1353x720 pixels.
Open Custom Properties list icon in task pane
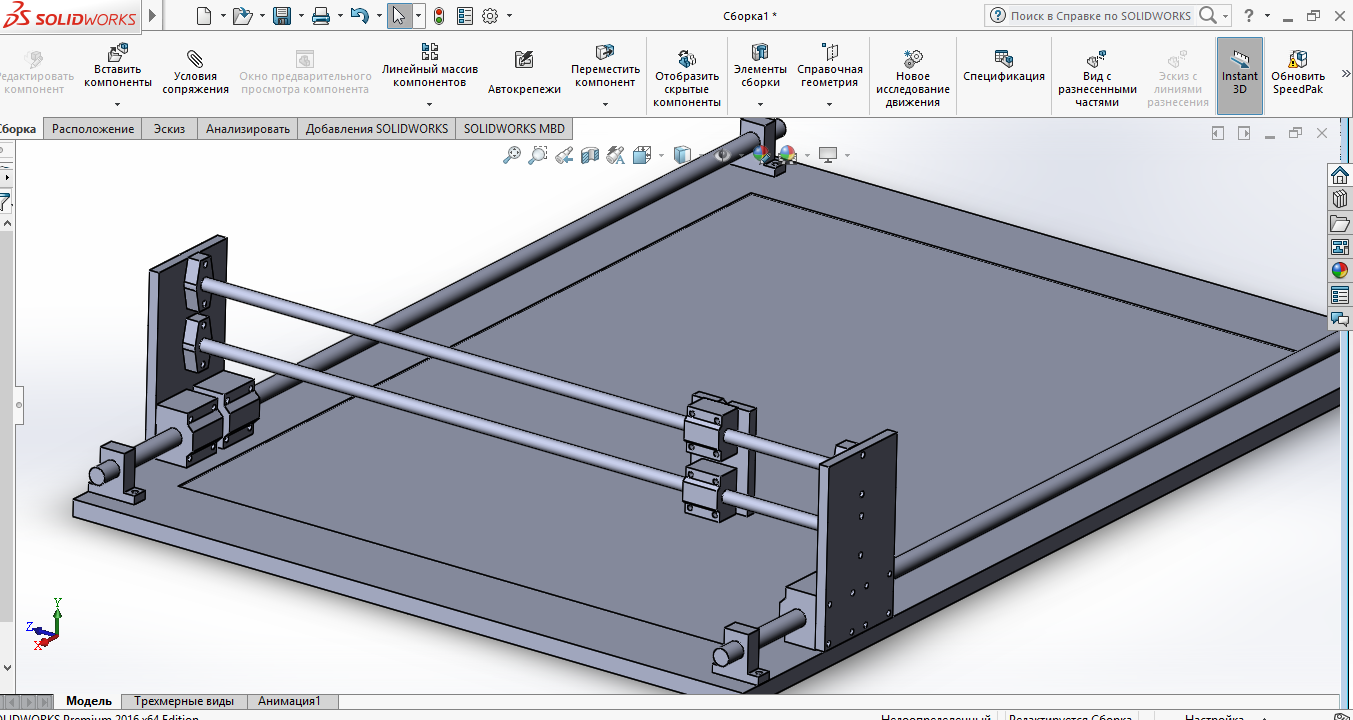click(x=1340, y=295)
